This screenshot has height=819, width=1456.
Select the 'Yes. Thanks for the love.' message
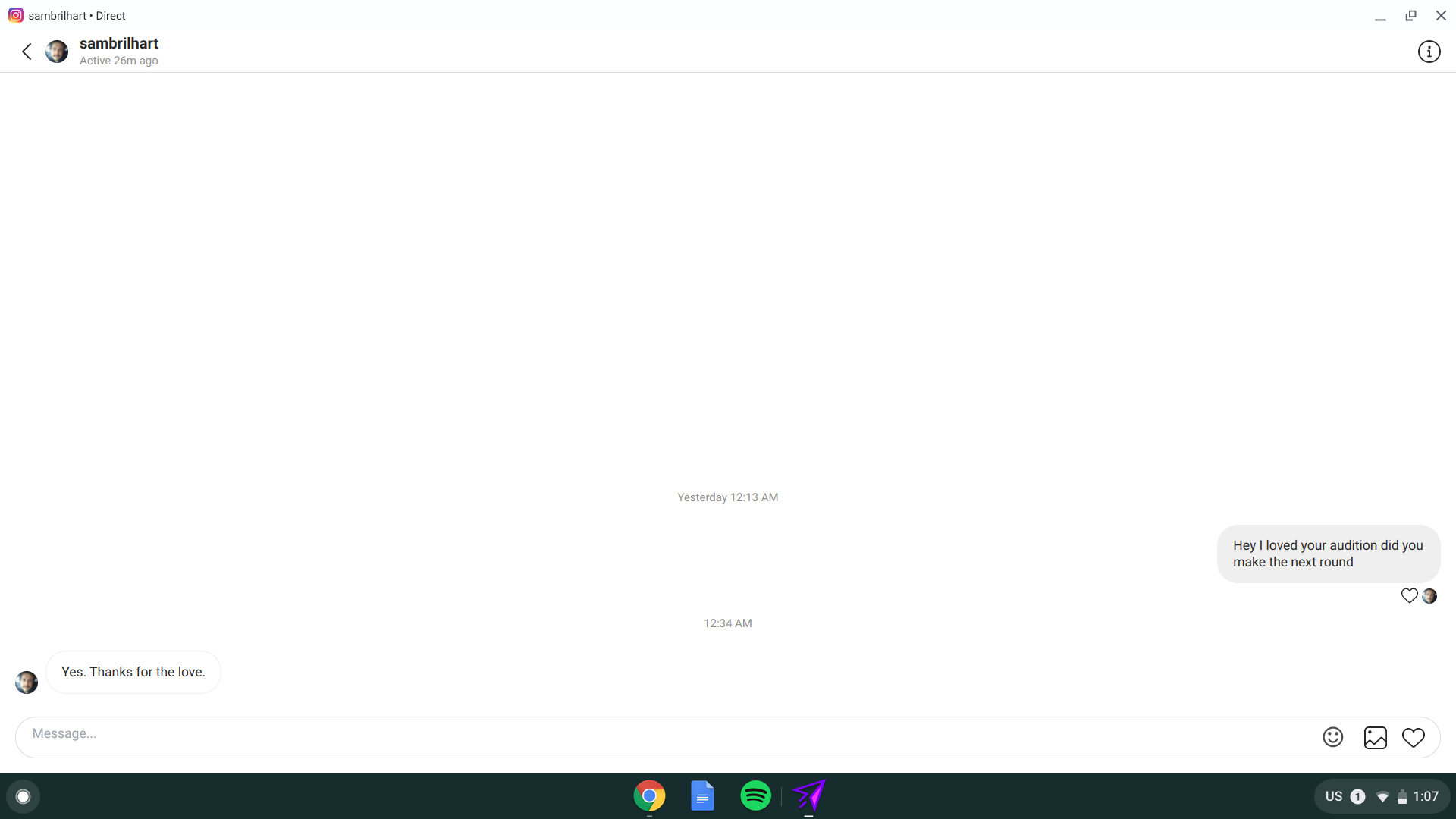click(133, 672)
